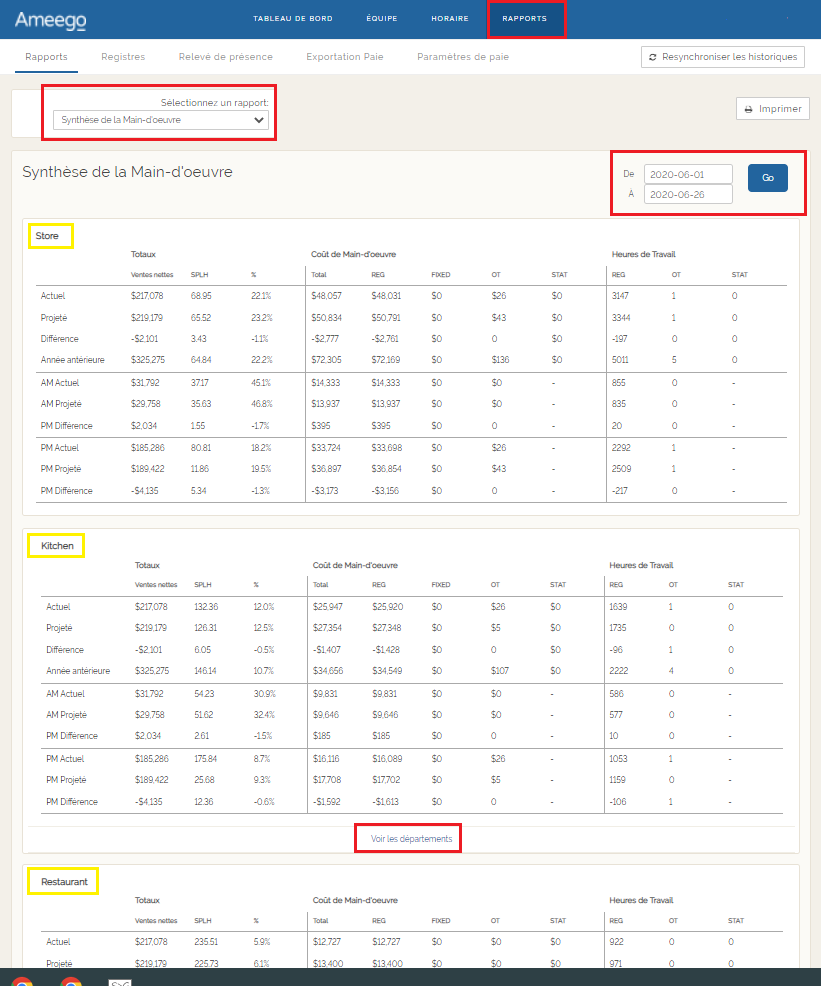Screen dimensions: 821x986
Task: Print the report with Imprimer
Action: [772, 109]
